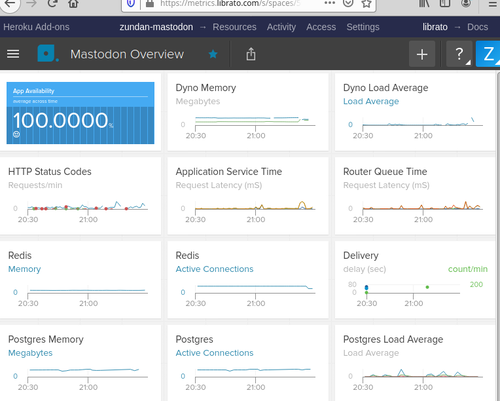Go back with the browser back arrow
The image size is (500, 401).
pos(9,4)
